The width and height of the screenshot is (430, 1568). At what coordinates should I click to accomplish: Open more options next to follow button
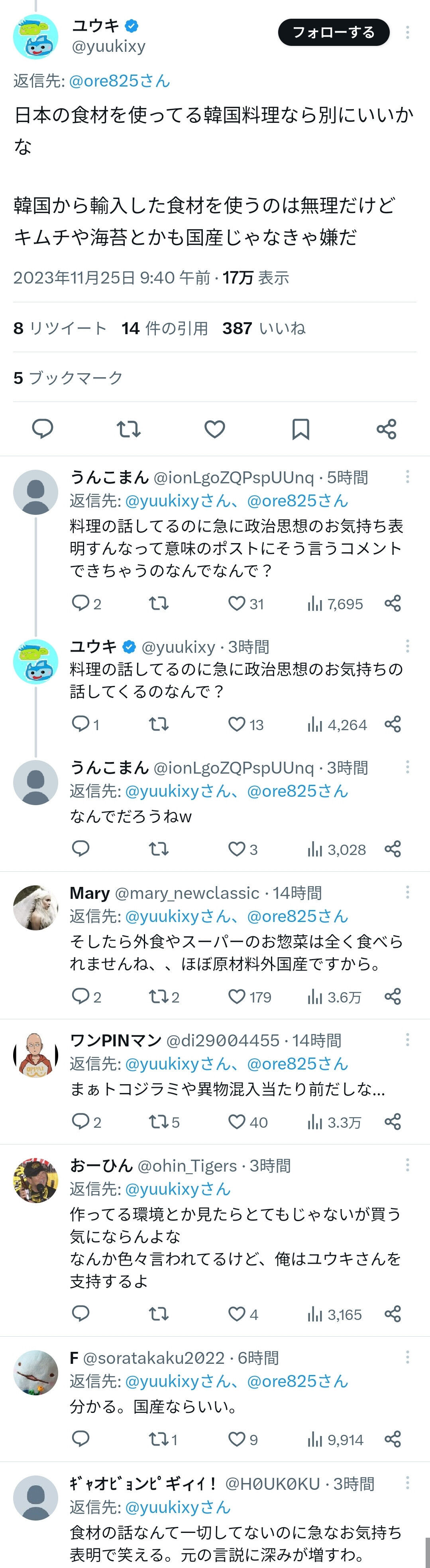[408, 32]
